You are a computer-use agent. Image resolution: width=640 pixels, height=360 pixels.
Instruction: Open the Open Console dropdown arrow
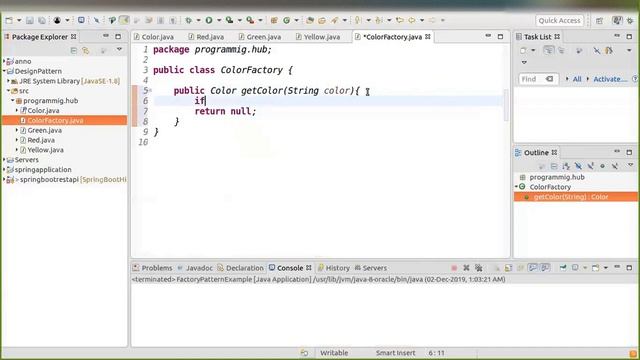(x=605, y=268)
